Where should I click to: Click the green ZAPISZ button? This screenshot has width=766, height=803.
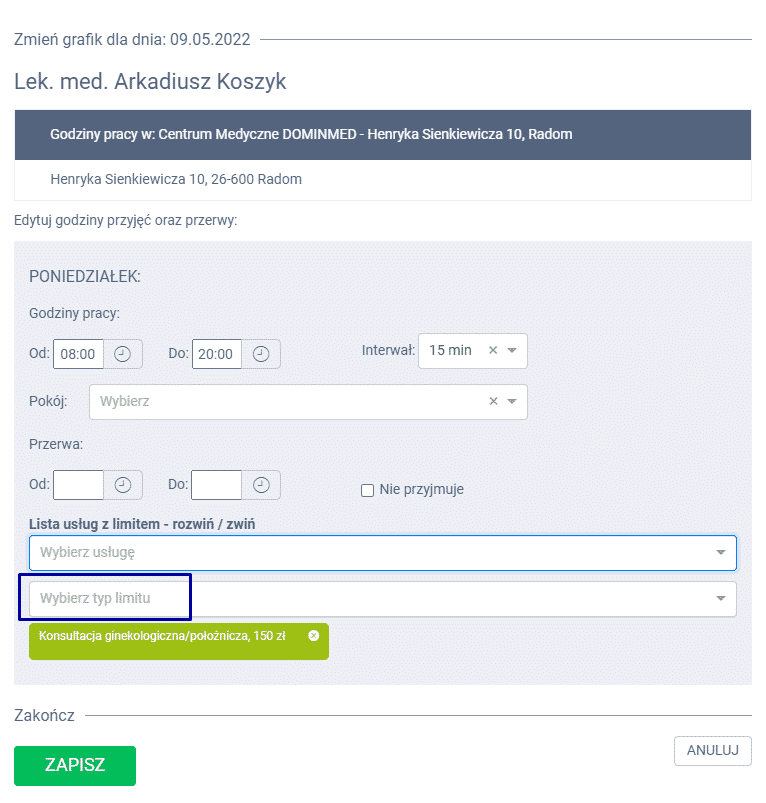pyautogui.click(x=75, y=766)
